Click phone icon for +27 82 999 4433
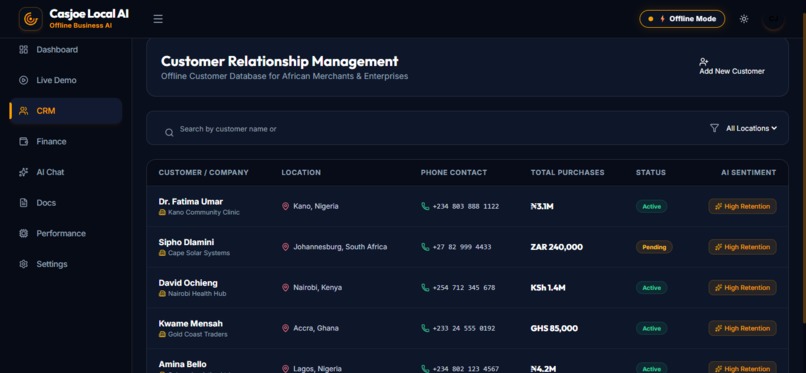The width and height of the screenshot is (806, 373). (425, 247)
